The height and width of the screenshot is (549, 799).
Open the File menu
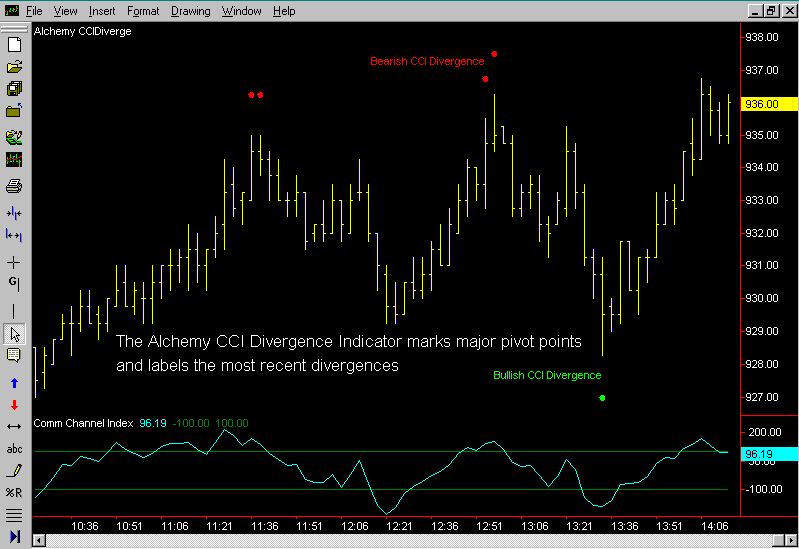click(x=34, y=11)
